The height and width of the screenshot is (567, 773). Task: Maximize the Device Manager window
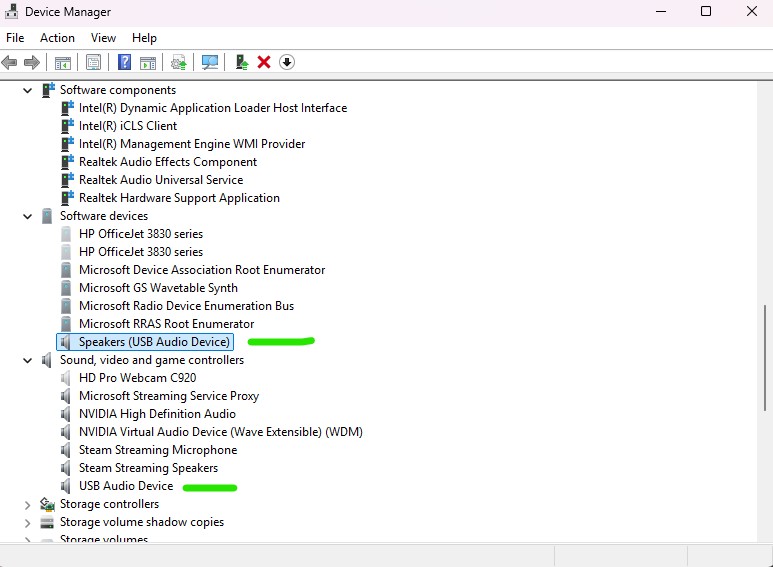click(706, 11)
